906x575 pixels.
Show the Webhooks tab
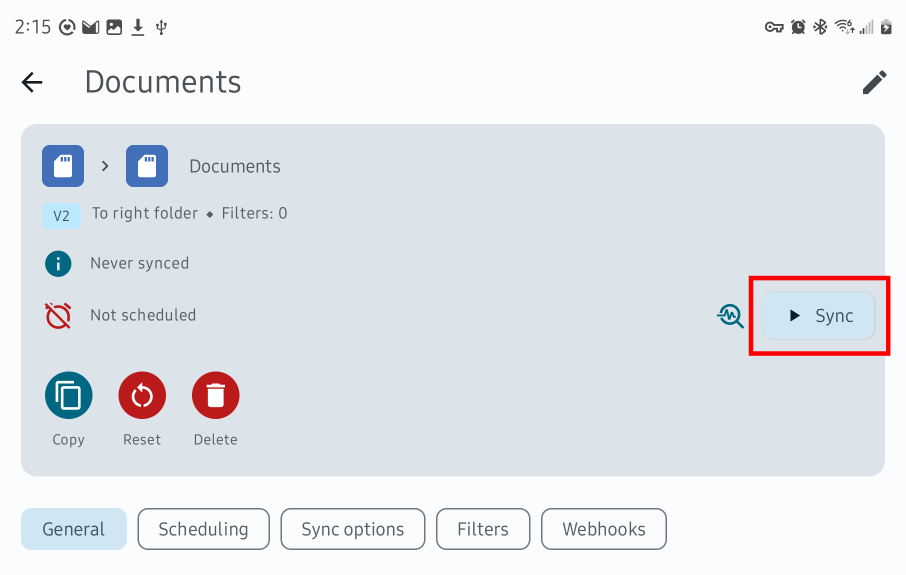pyautogui.click(x=604, y=529)
